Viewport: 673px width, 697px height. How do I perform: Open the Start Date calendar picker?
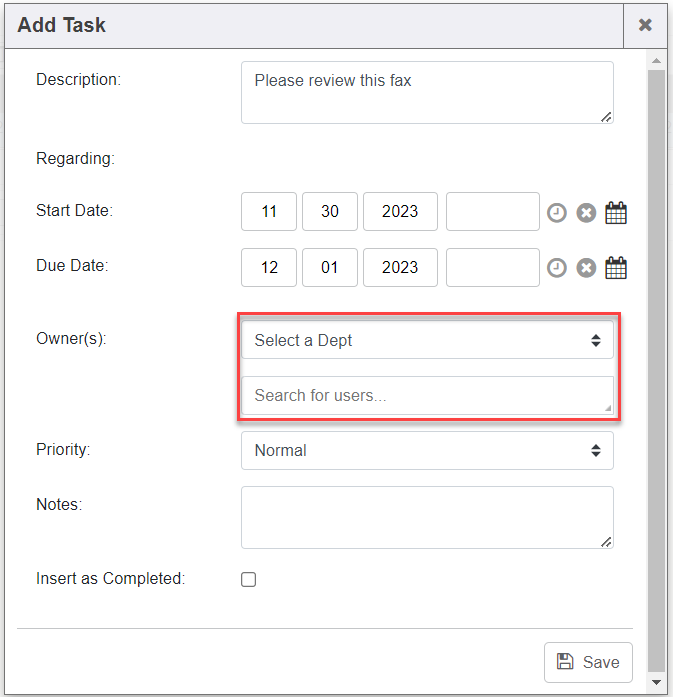click(x=617, y=212)
